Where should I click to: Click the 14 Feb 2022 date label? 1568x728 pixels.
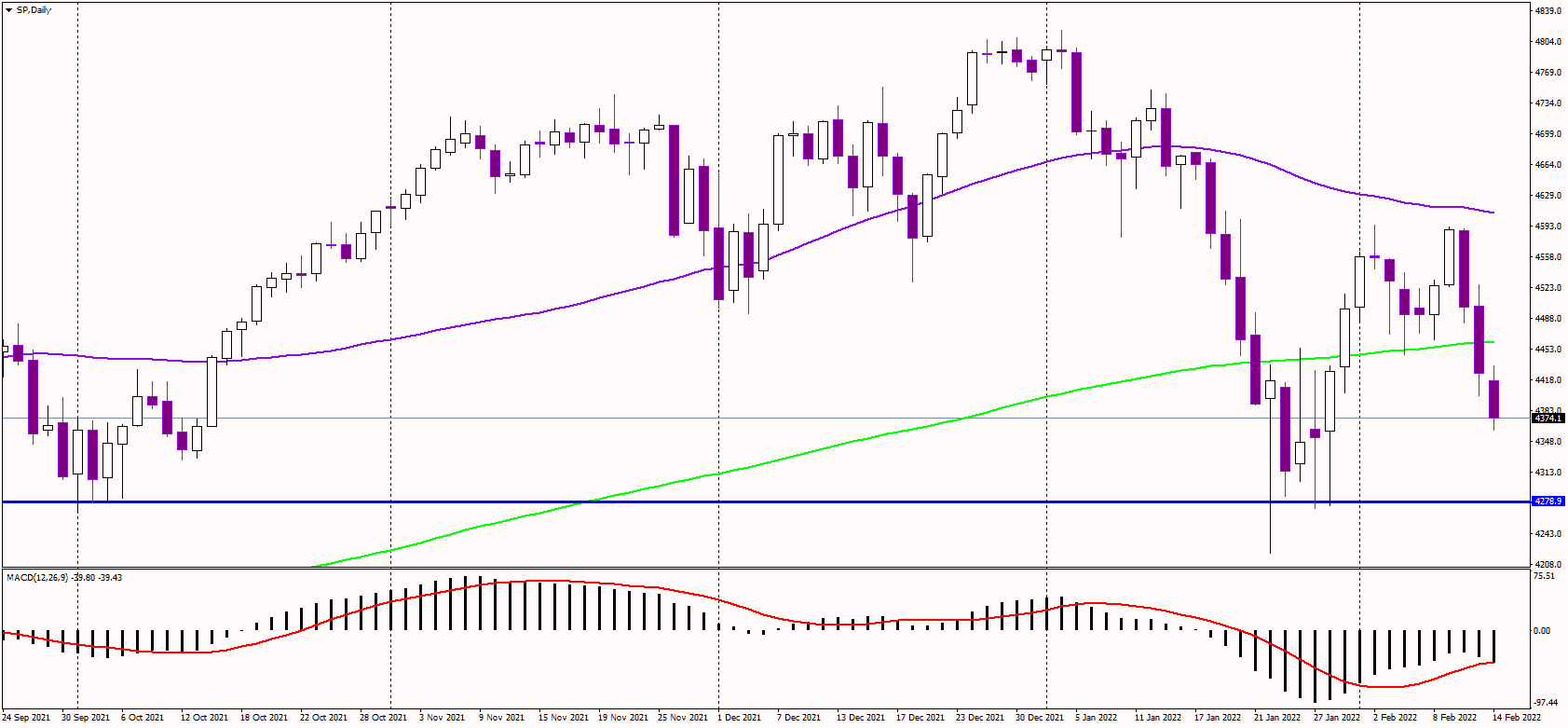pos(1517,718)
